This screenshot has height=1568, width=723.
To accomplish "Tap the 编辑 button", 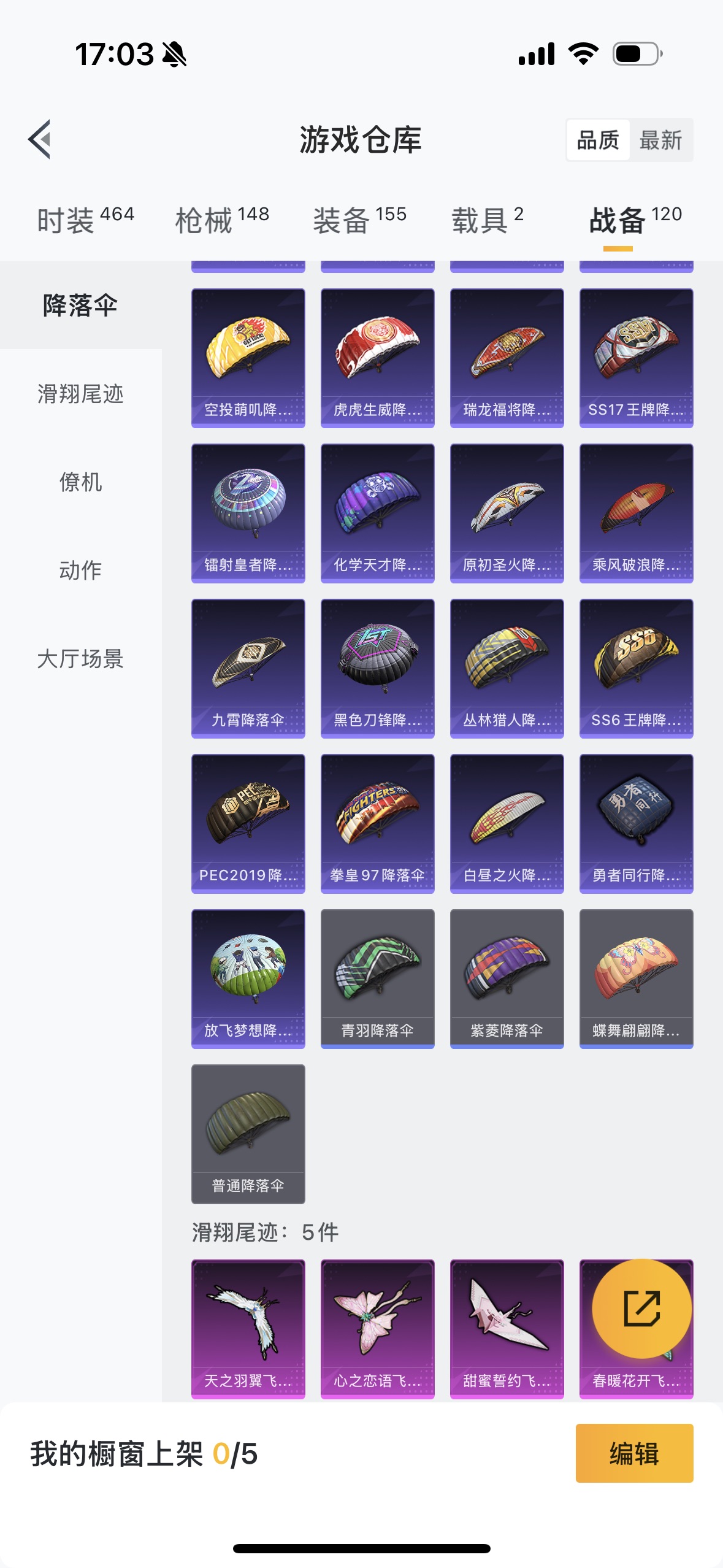I will (635, 1453).
